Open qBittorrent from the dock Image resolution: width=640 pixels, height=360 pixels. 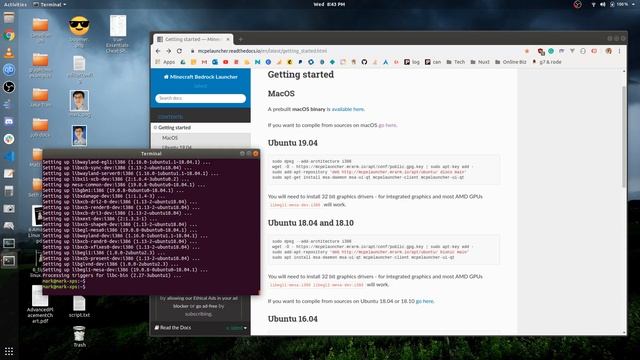point(9,70)
